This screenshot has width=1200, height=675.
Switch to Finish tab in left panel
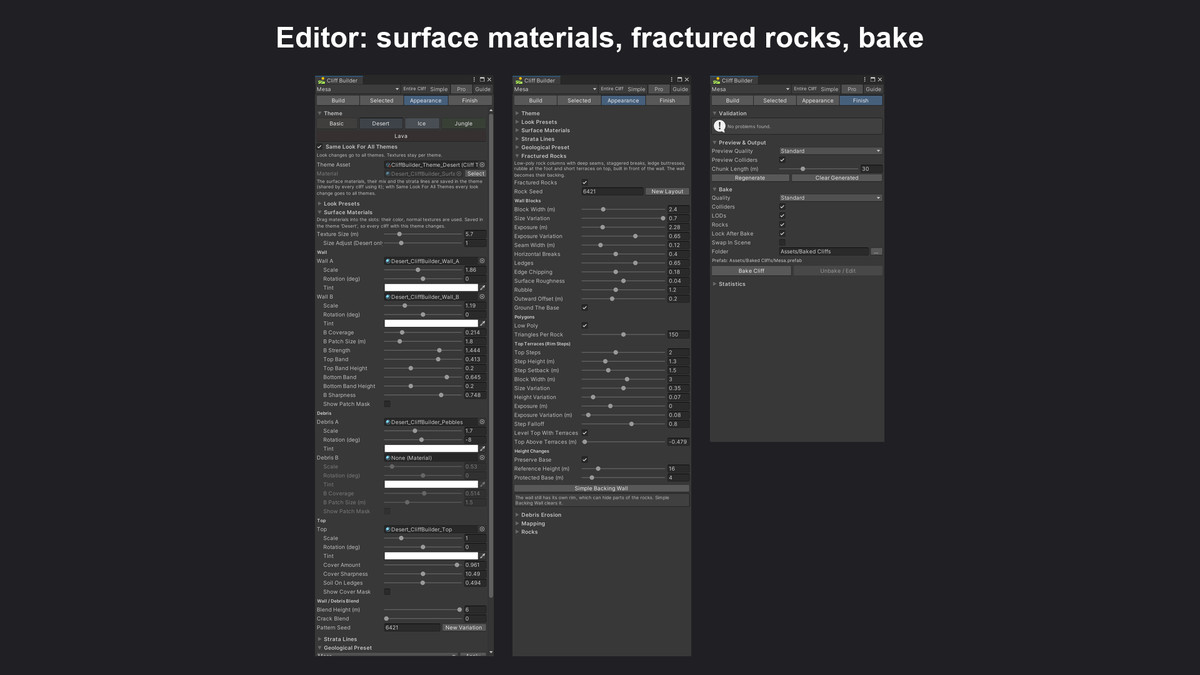click(470, 100)
